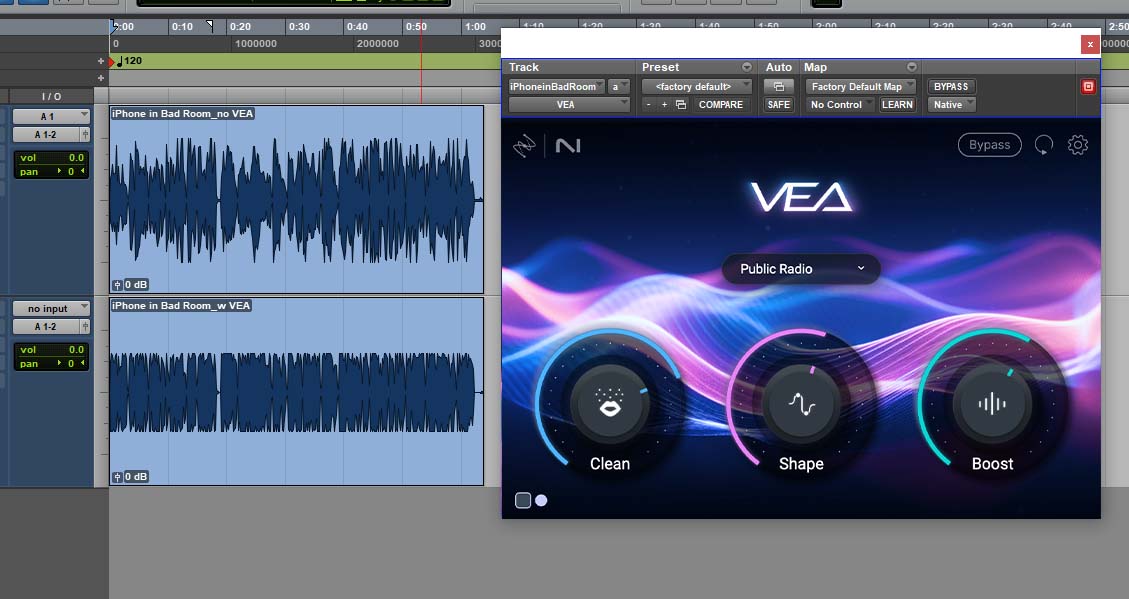Click the pan 0 field on first track
The height and width of the screenshot is (599, 1129).
52,171
